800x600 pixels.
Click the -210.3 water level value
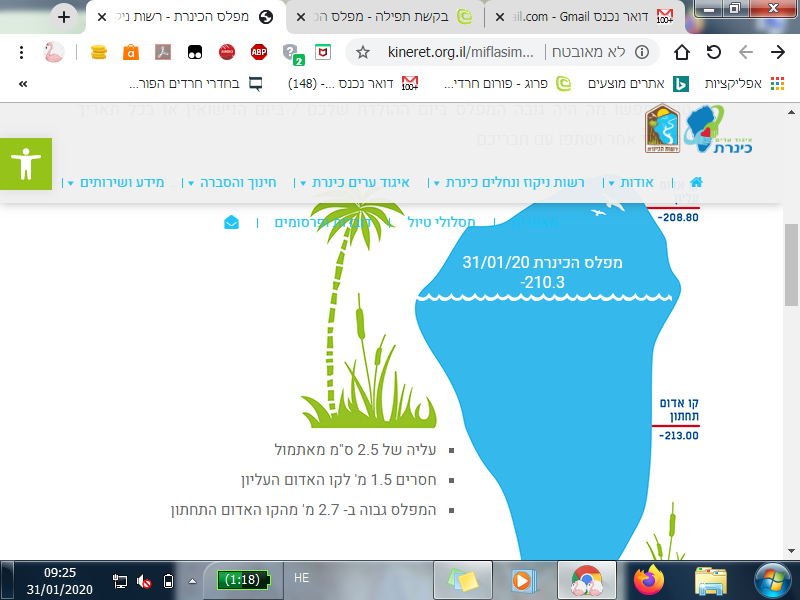click(542, 282)
